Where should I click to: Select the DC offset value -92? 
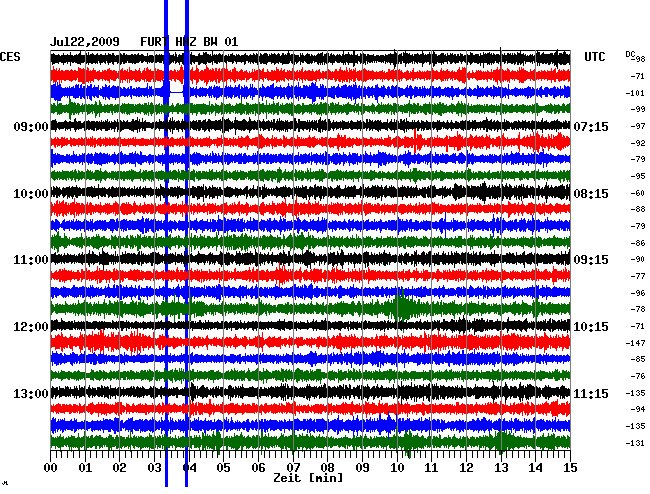tap(638, 143)
